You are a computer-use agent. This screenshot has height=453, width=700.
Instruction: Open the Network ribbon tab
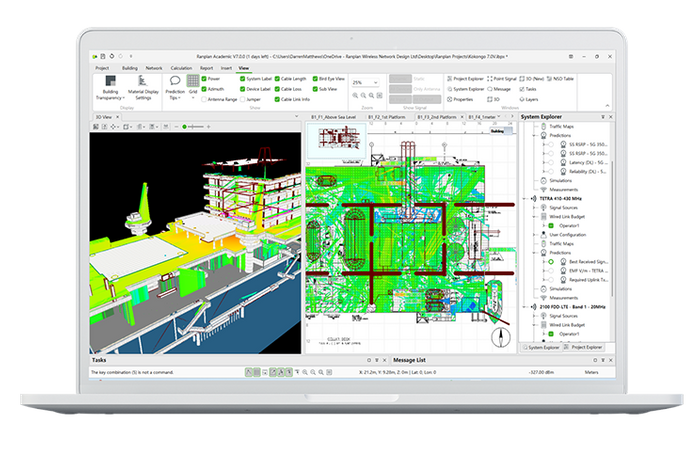point(154,68)
